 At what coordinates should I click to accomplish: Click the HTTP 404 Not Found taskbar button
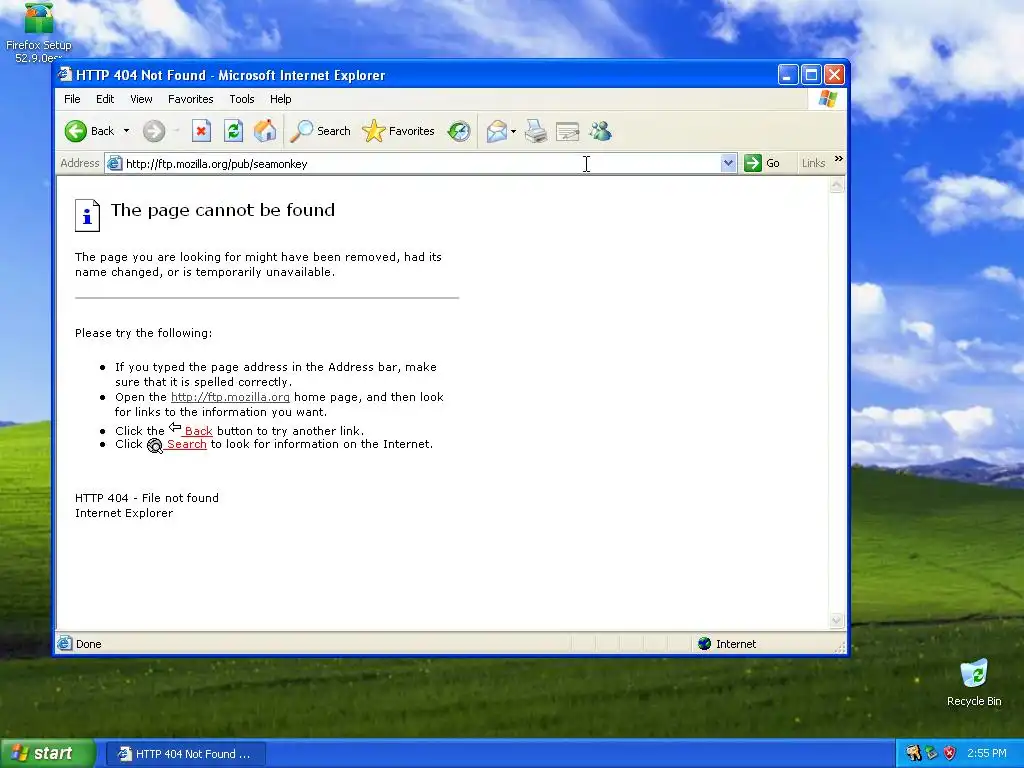(x=184, y=754)
